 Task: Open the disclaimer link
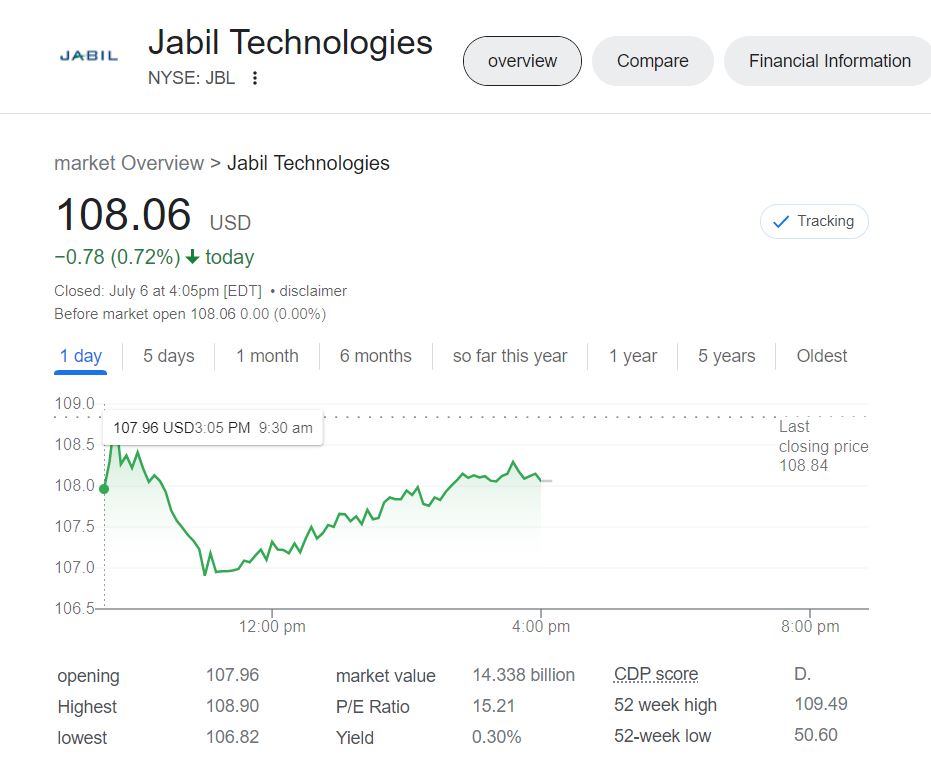[313, 291]
